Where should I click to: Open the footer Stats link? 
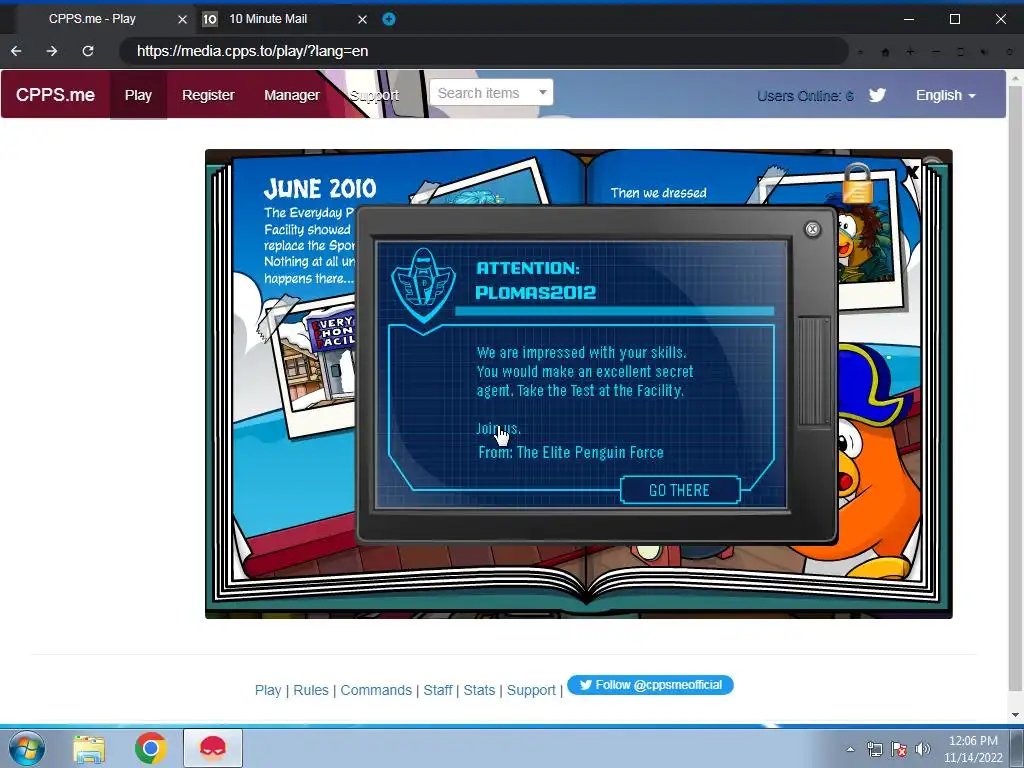(x=479, y=690)
